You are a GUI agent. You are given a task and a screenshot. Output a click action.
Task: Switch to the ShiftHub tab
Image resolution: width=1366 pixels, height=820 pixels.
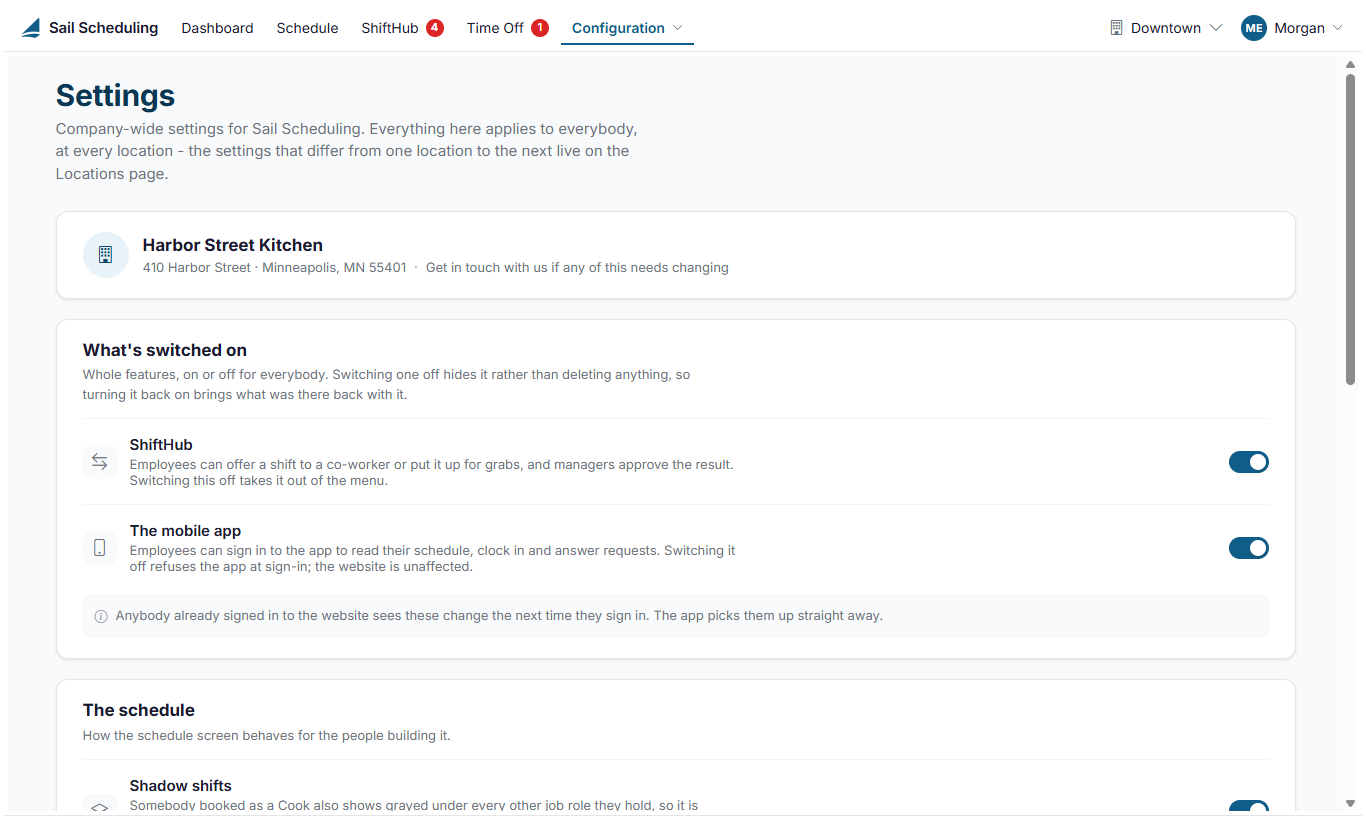point(390,28)
